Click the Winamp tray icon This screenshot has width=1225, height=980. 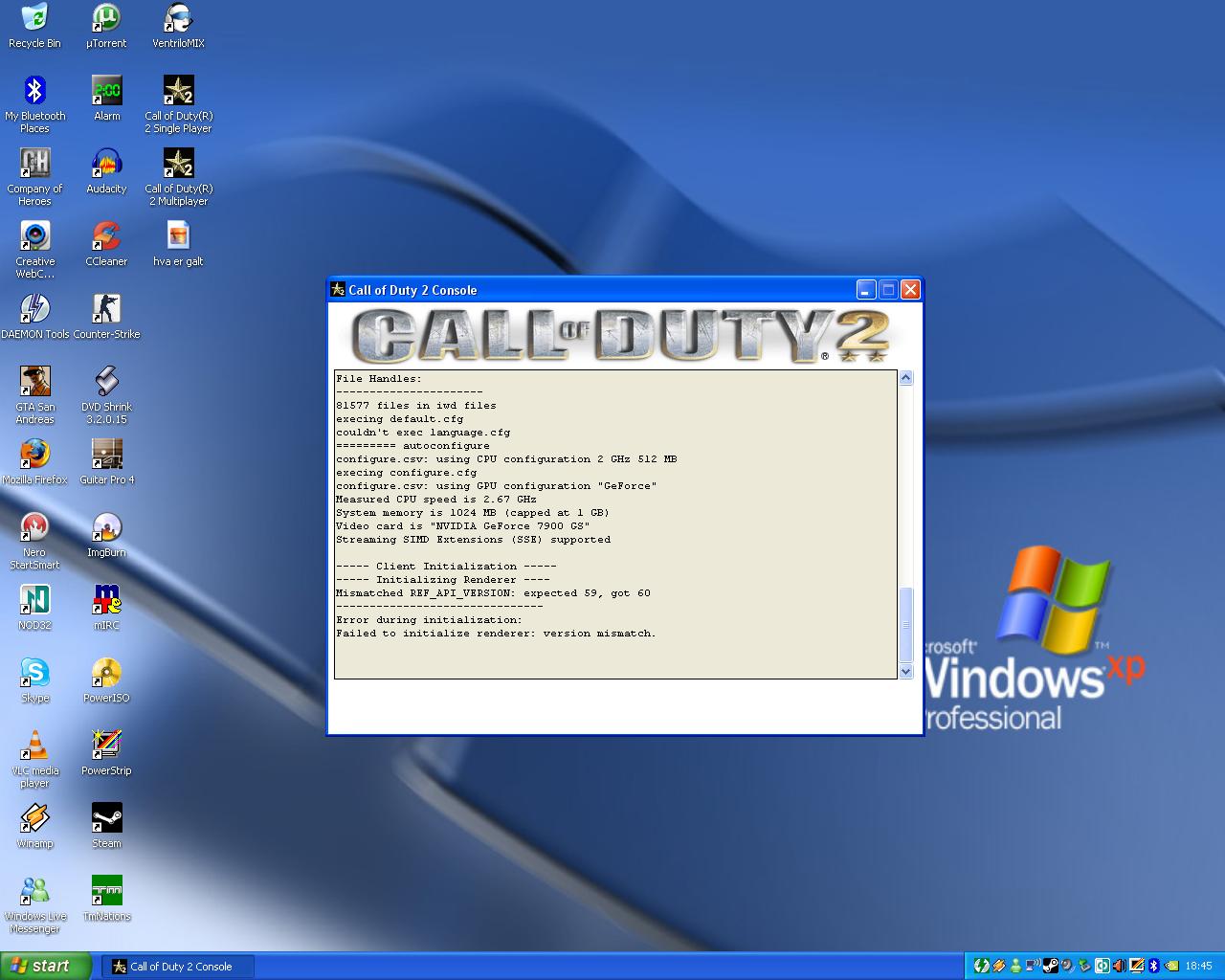pyautogui.click(x=998, y=967)
